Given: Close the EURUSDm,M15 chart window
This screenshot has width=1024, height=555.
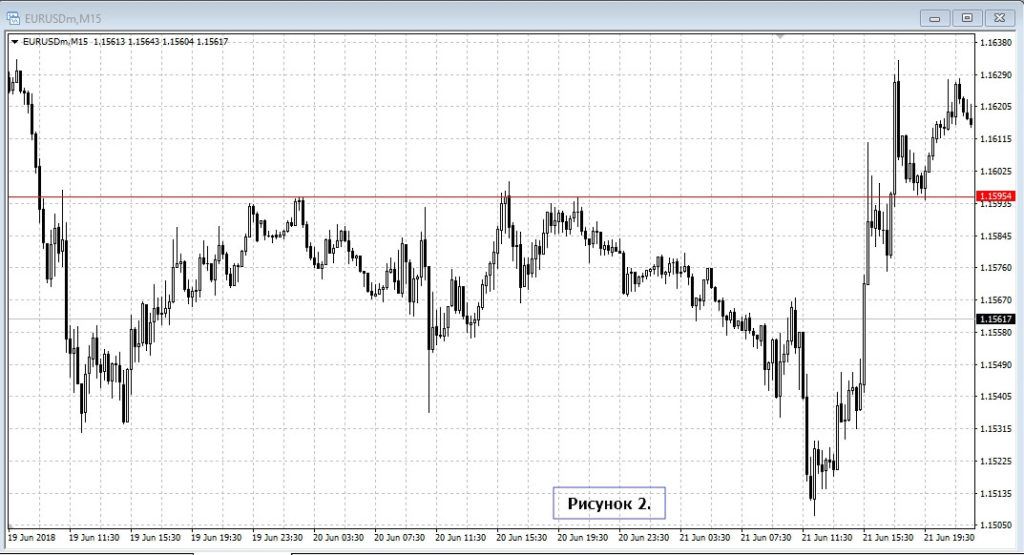Looking at the screenshot, I should (998, 17).
